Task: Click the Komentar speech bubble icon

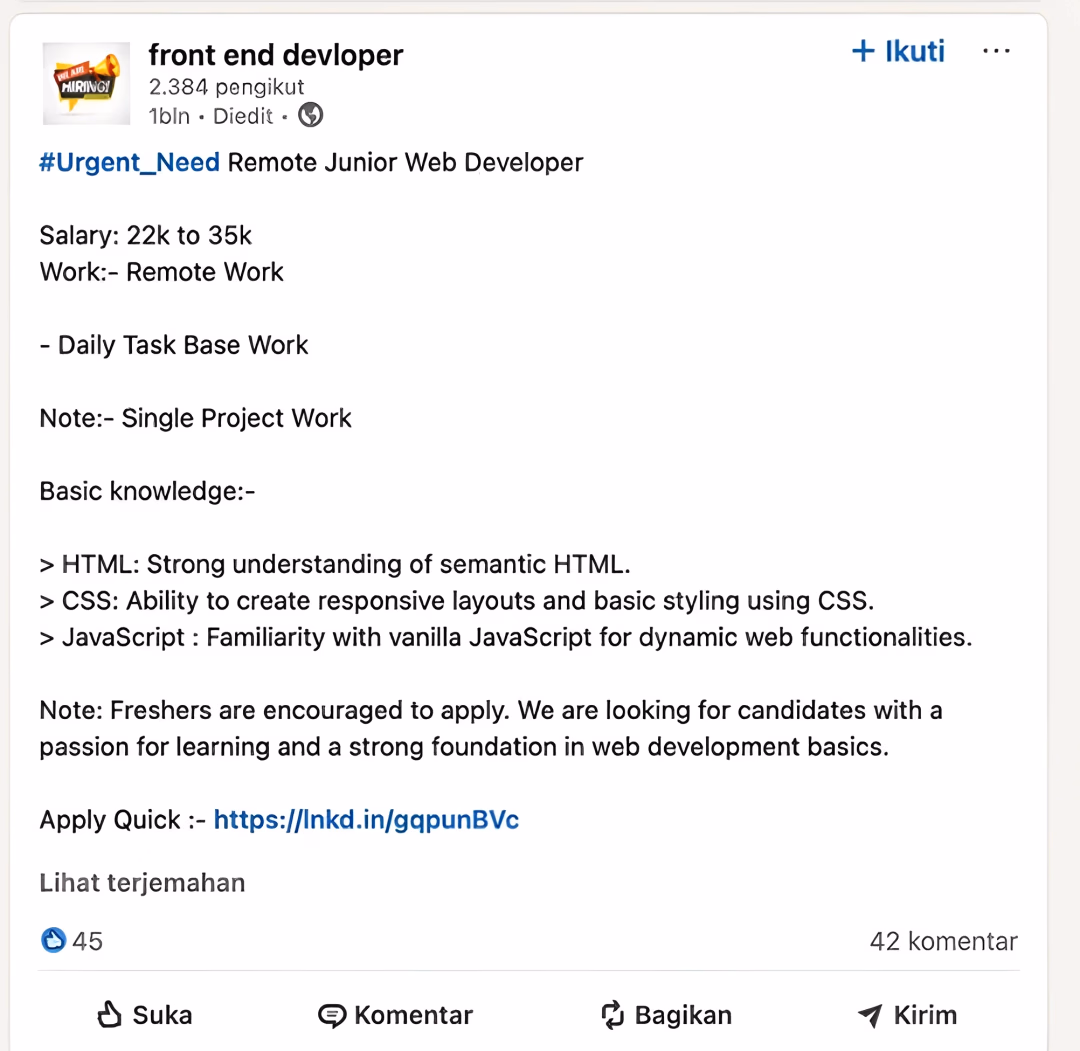Action: [332, 1016]
